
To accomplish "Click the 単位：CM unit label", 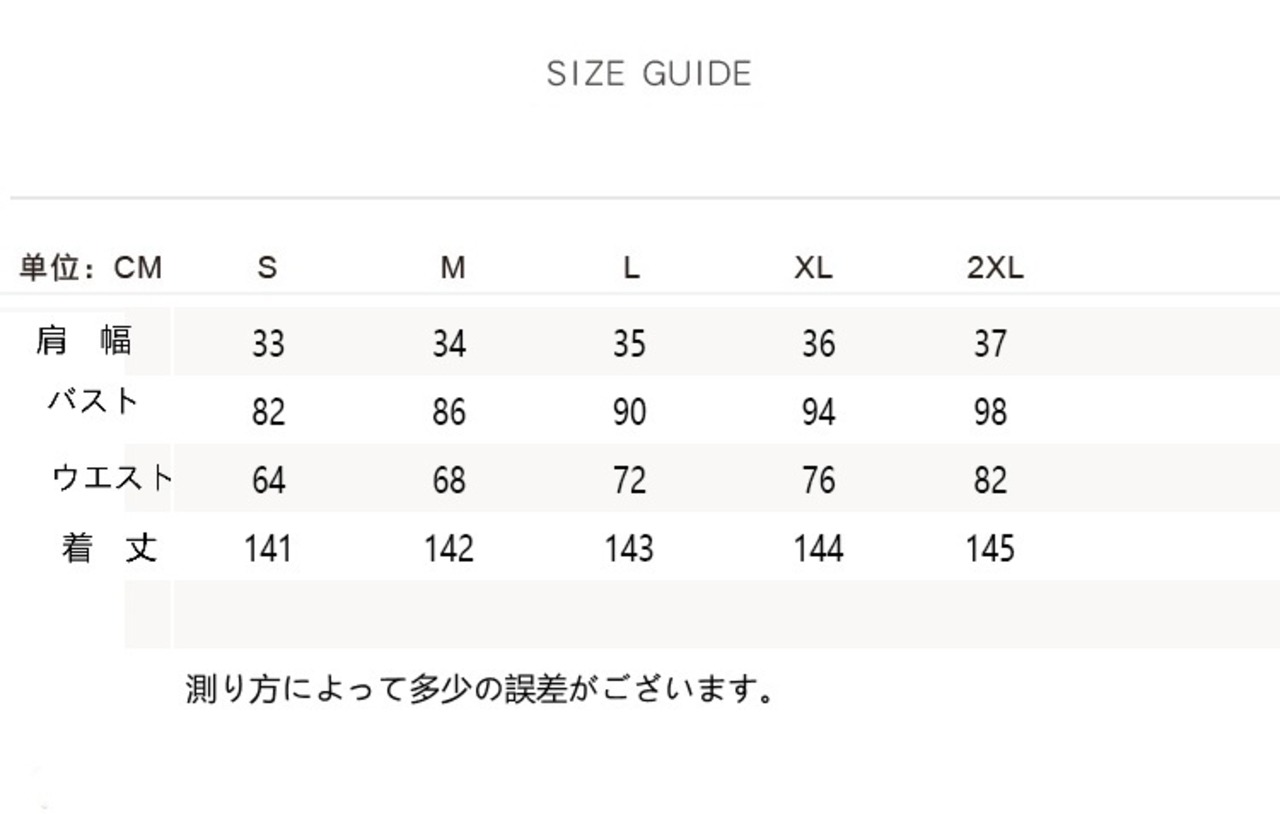I will pyautogui.click(x=90, y=268).
